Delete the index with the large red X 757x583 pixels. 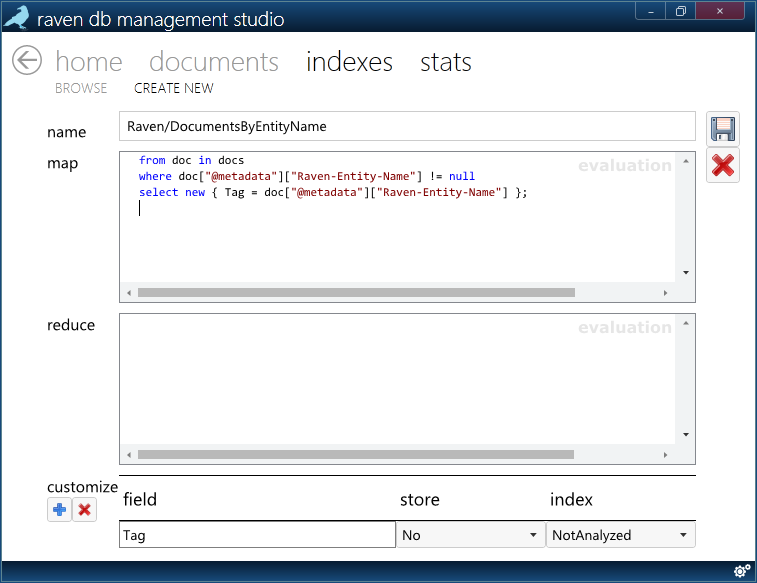click(723, 166)
